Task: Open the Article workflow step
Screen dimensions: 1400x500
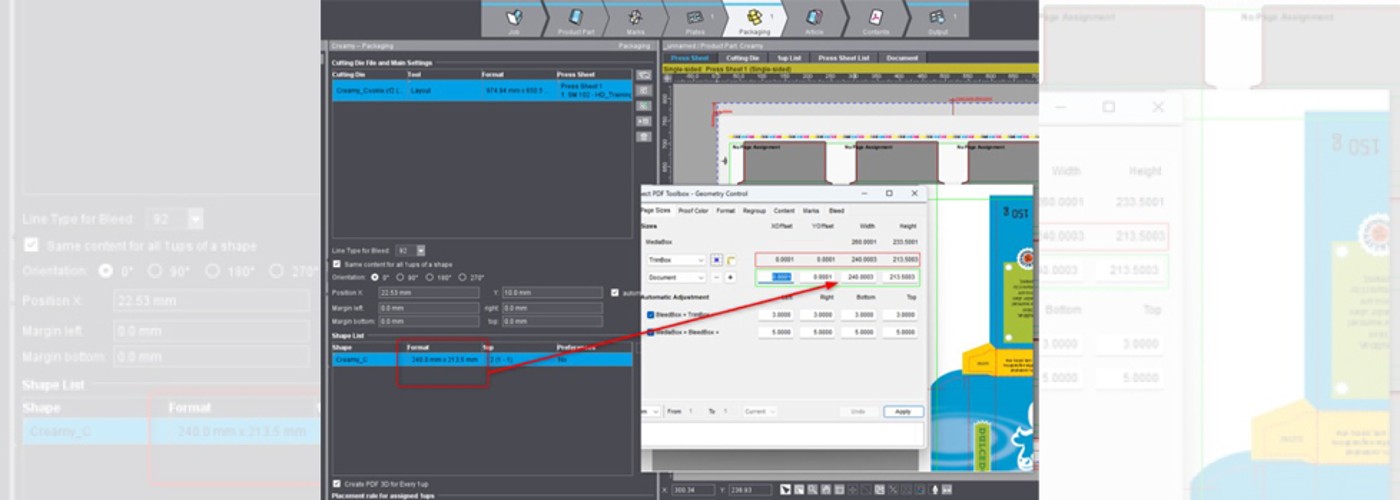Action: pyautogui.click(x=815, y=20)
